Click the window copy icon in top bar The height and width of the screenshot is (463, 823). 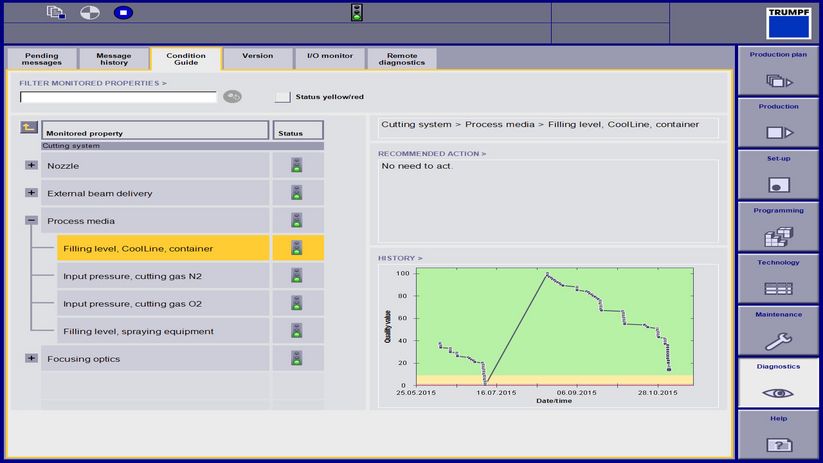point(56,12)
